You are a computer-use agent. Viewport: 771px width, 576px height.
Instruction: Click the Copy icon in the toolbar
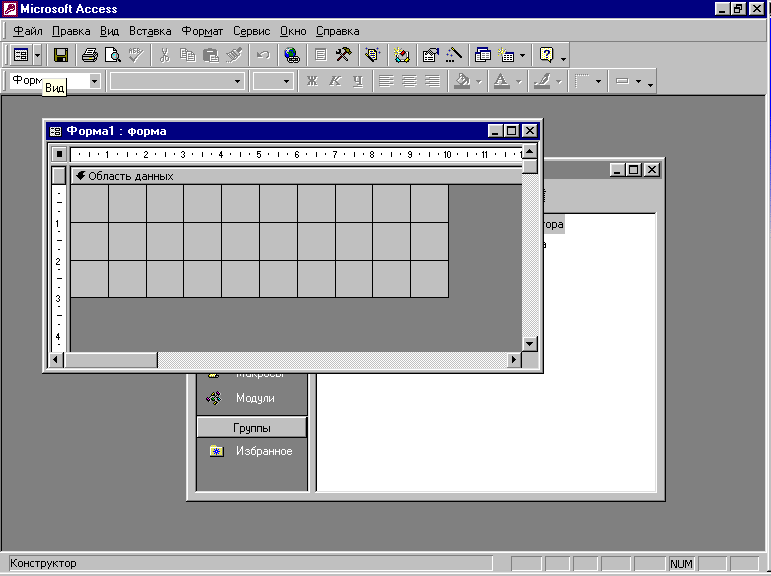(x=188, y=55)
